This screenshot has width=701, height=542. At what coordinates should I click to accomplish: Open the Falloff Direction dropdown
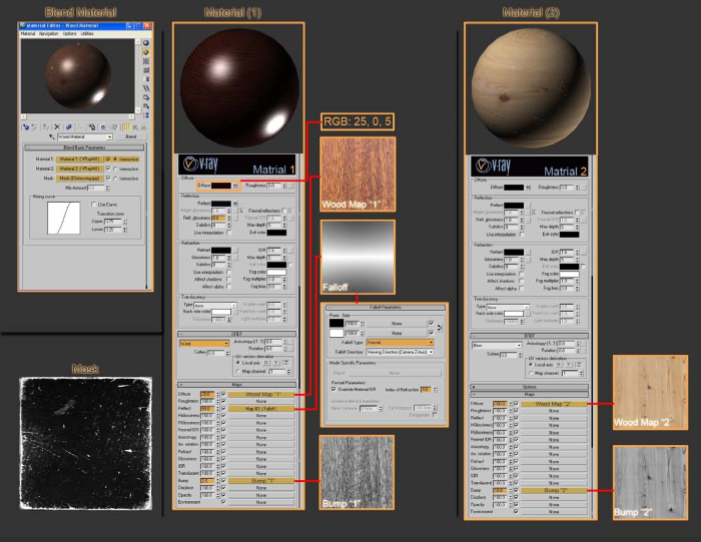400,352
